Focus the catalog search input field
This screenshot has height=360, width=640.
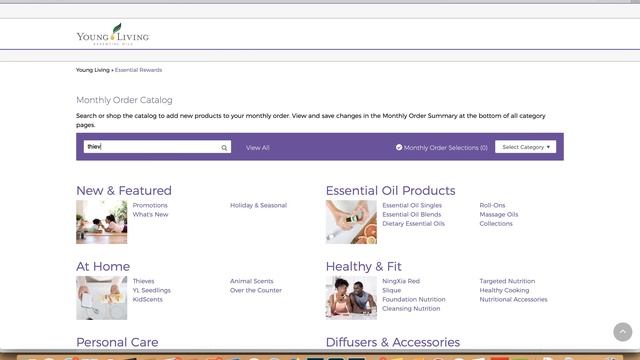157,147
